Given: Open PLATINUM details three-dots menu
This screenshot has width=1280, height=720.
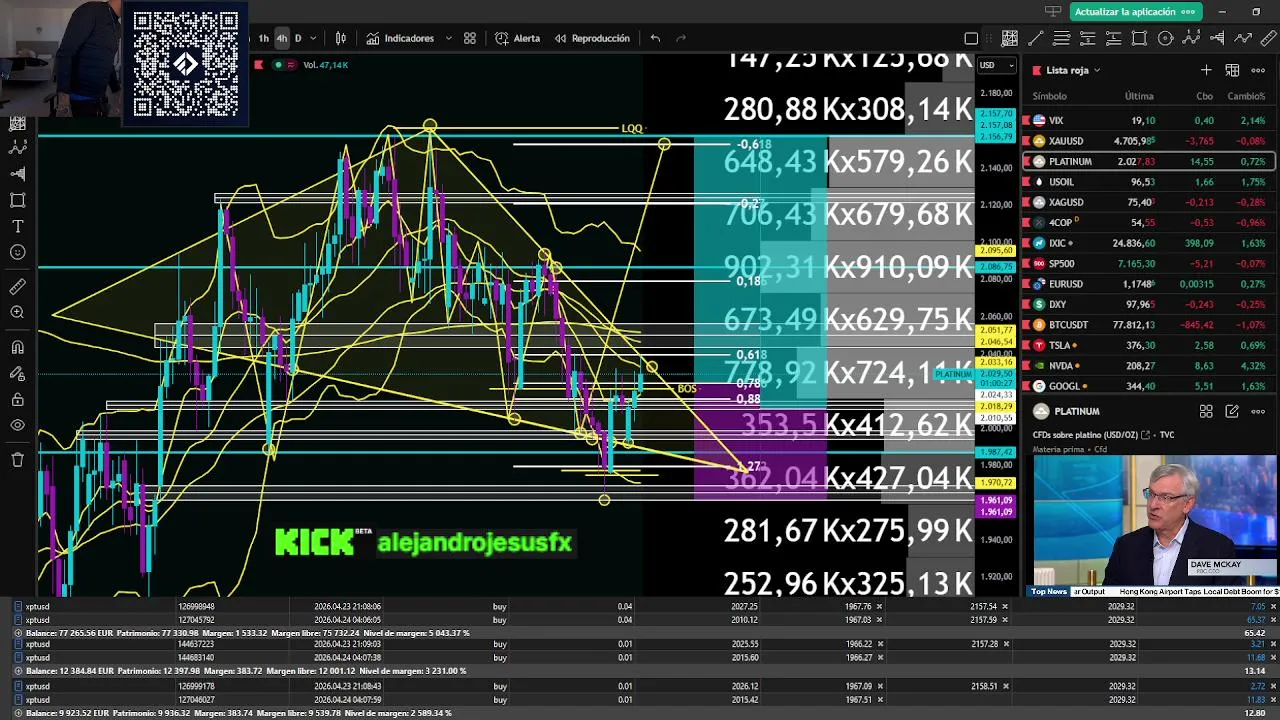Looking at the screenshot, I should [1258, 411].
